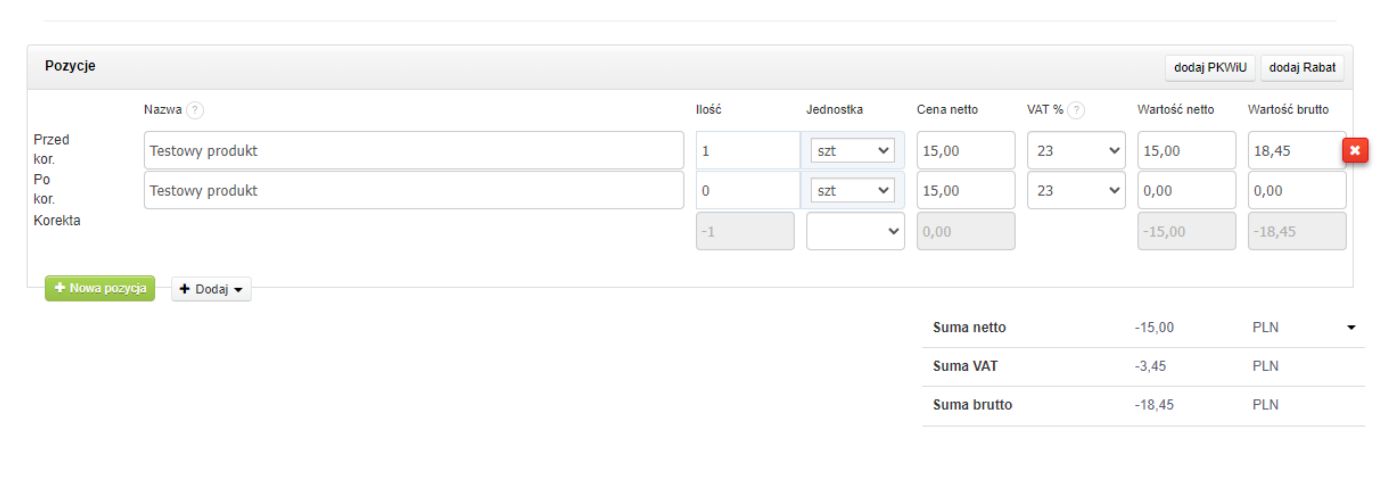Image resolution: width=1396 pixels, height=489 pixels.
Task: Open the Dodaj dropdown button
Action: point(211,289)
